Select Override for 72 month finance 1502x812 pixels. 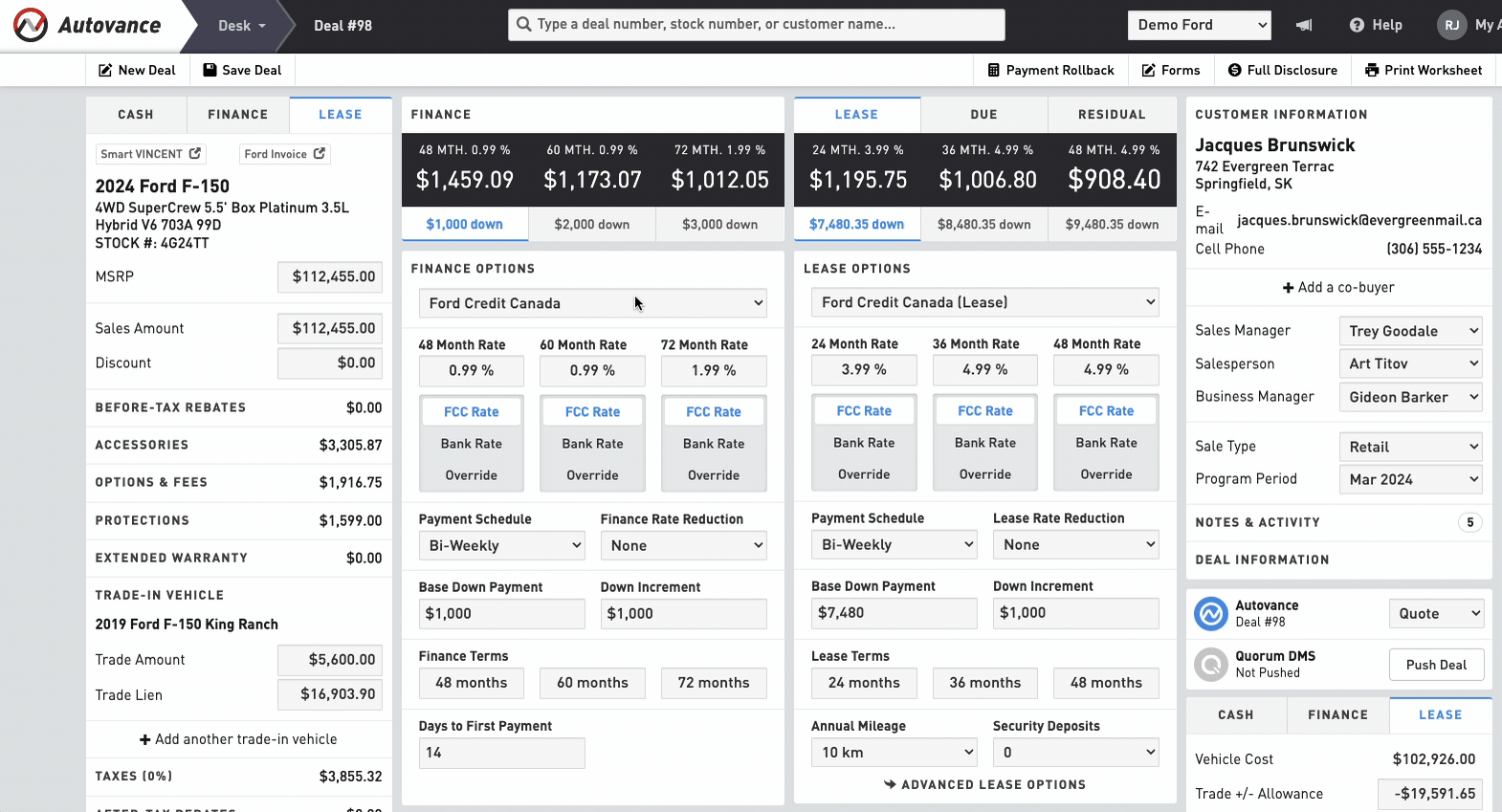tap(714, 475)
